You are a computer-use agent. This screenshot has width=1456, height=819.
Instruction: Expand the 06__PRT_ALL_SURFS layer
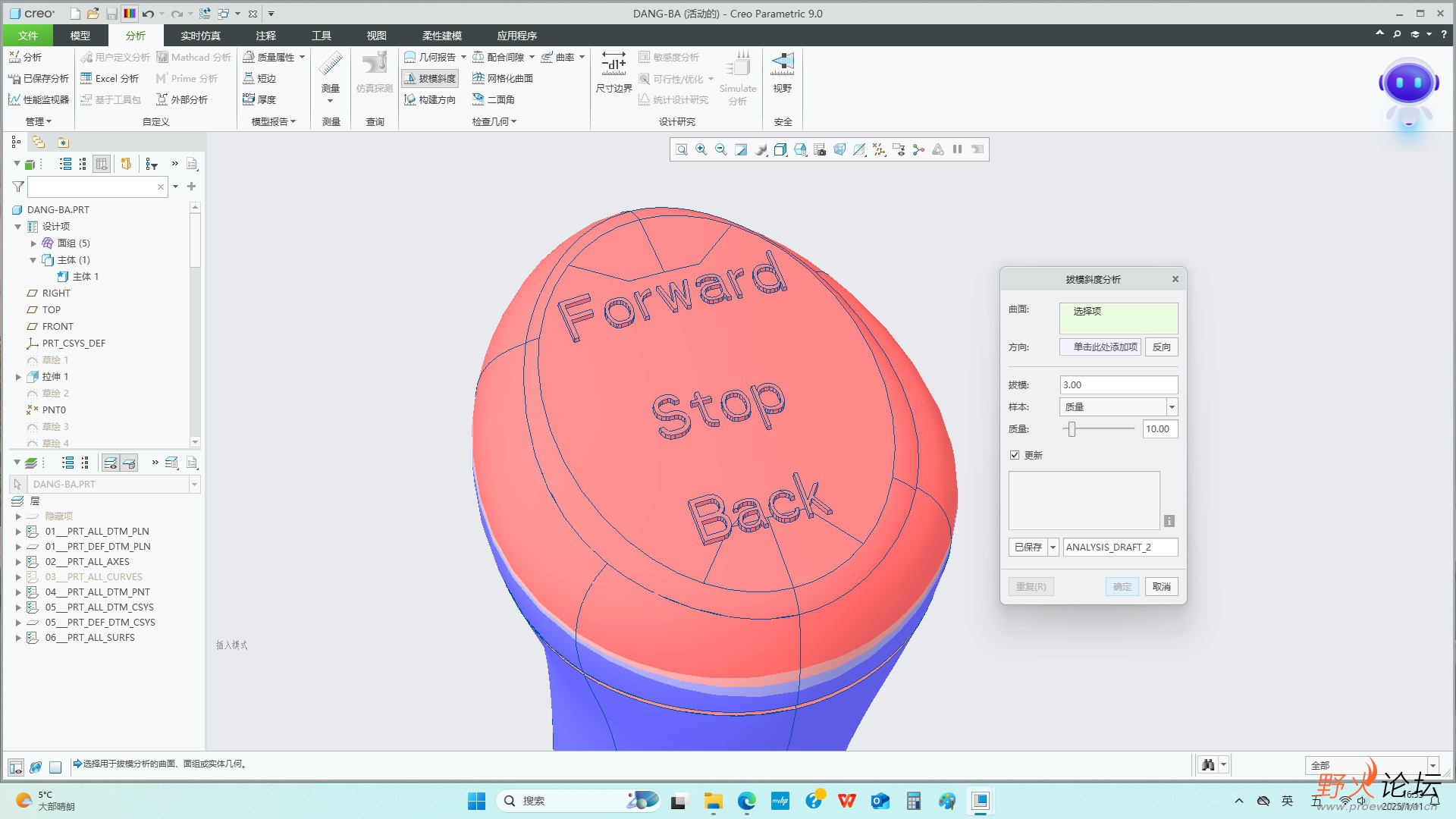[18, 638]
